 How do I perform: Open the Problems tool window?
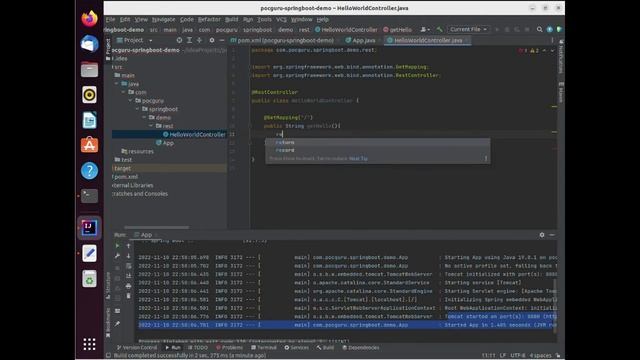click(x=229, y=347)
